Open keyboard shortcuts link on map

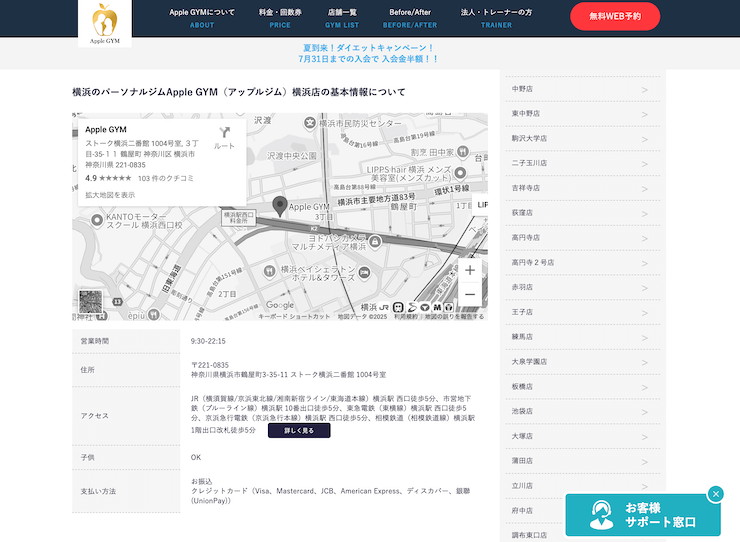(294, 316)
